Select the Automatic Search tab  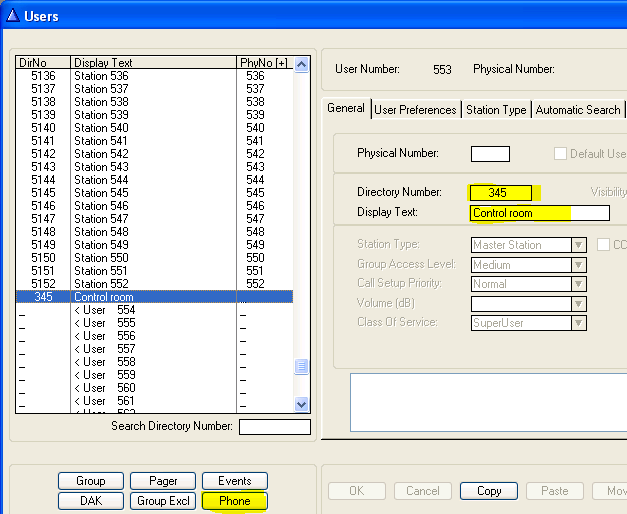pyautogui.click(x=578, y=110)
